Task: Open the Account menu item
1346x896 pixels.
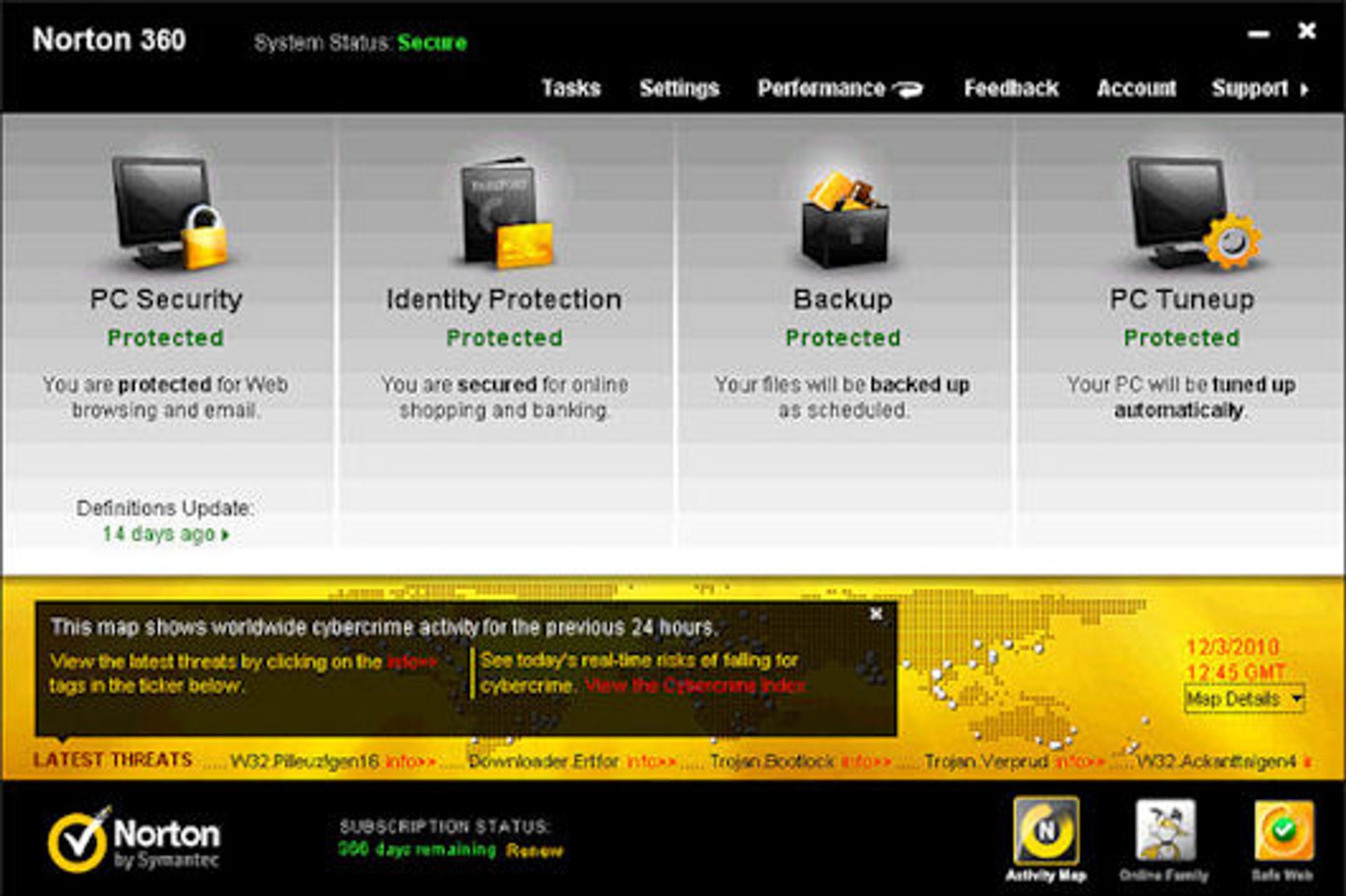Action: tap(1136, 88)
